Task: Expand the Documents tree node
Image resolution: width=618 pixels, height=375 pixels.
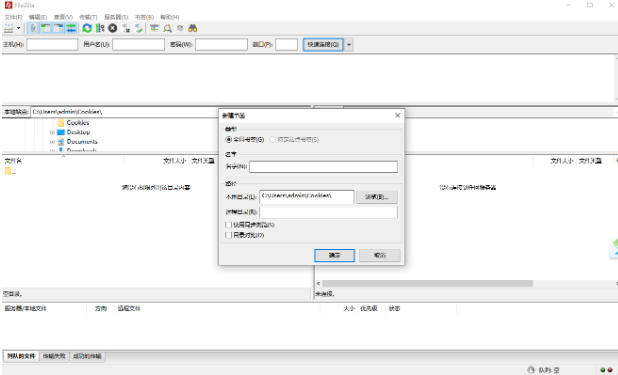Action: [x=52, y=142]
